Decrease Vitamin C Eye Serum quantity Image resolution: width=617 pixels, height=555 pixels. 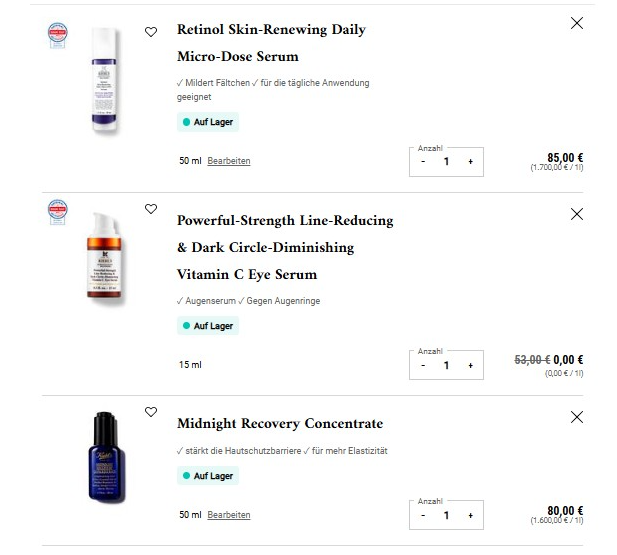(x=423, y=365)
